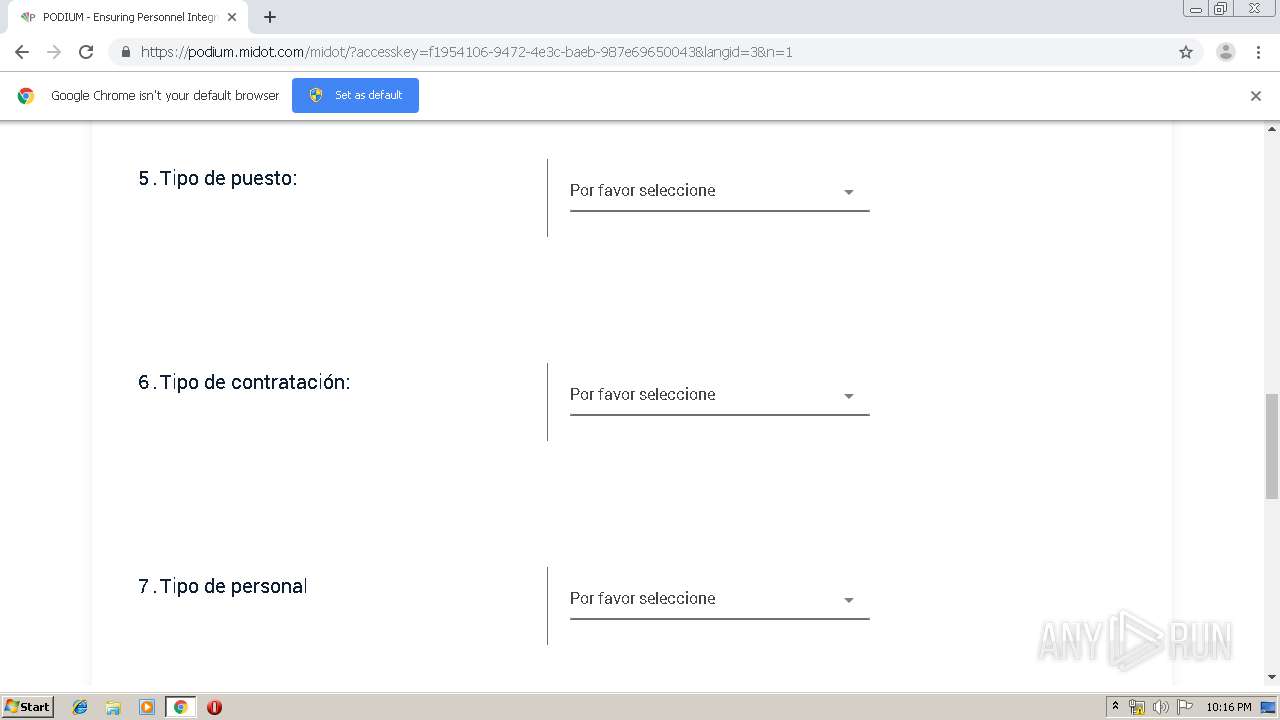Set Chrome as default browser
The image size is (1280, 720).
point(355,95)
